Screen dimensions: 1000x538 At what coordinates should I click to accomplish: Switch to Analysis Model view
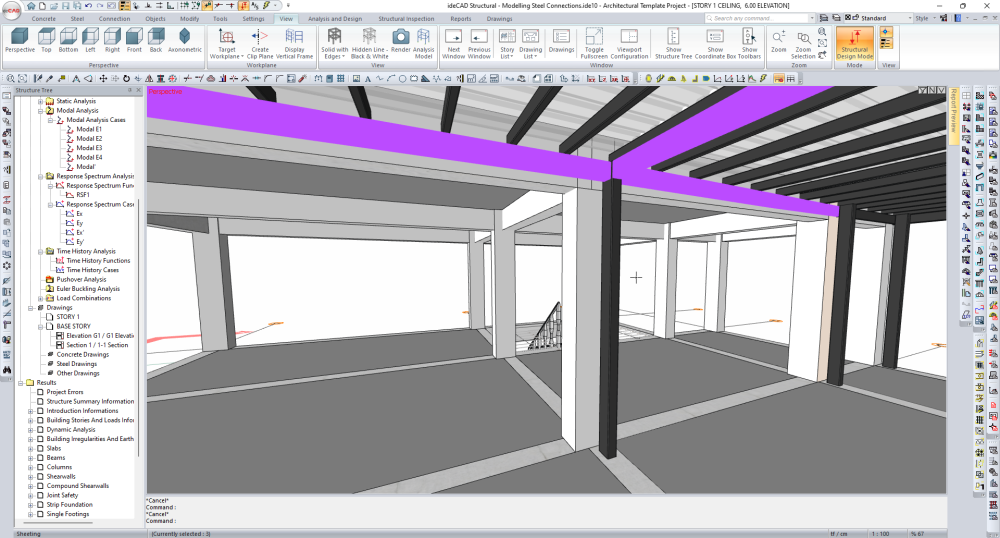tap(424, 40)
